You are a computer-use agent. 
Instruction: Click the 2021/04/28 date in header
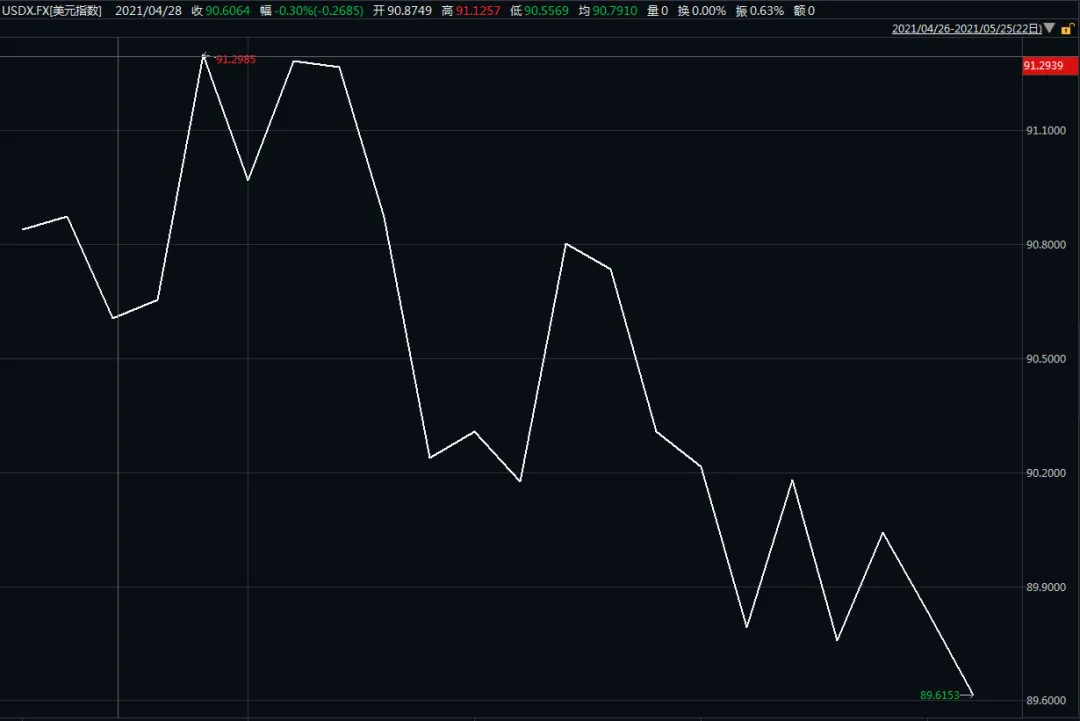tap(148, 10)
